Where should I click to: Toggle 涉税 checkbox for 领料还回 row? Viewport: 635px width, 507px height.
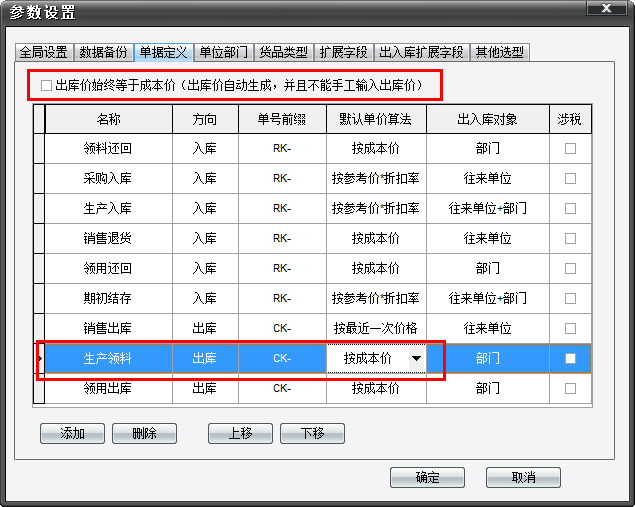pos(570,148)
